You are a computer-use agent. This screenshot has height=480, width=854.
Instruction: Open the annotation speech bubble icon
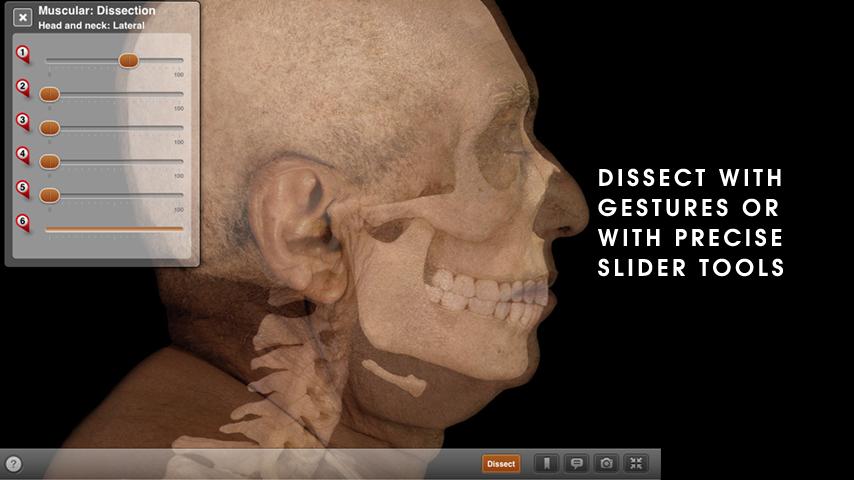click(x=576, y=464)
